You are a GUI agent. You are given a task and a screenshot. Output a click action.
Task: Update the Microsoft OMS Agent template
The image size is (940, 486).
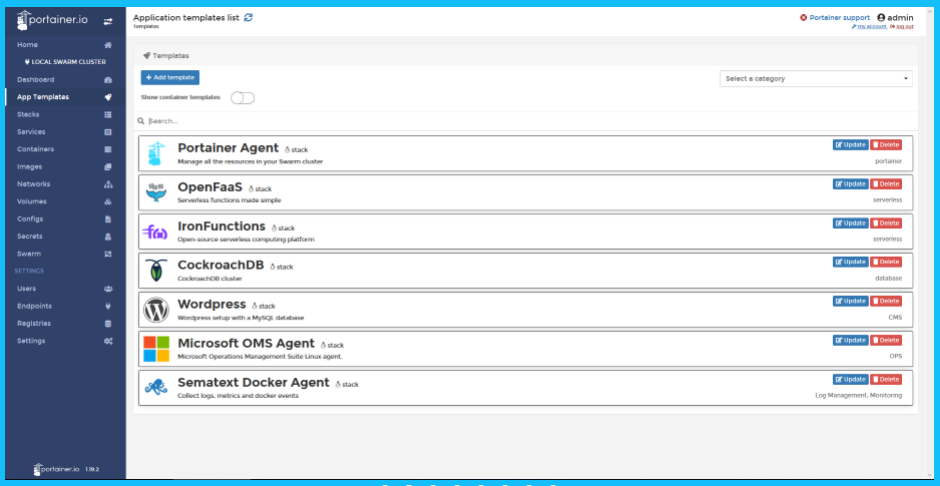[x=850, y=340]
